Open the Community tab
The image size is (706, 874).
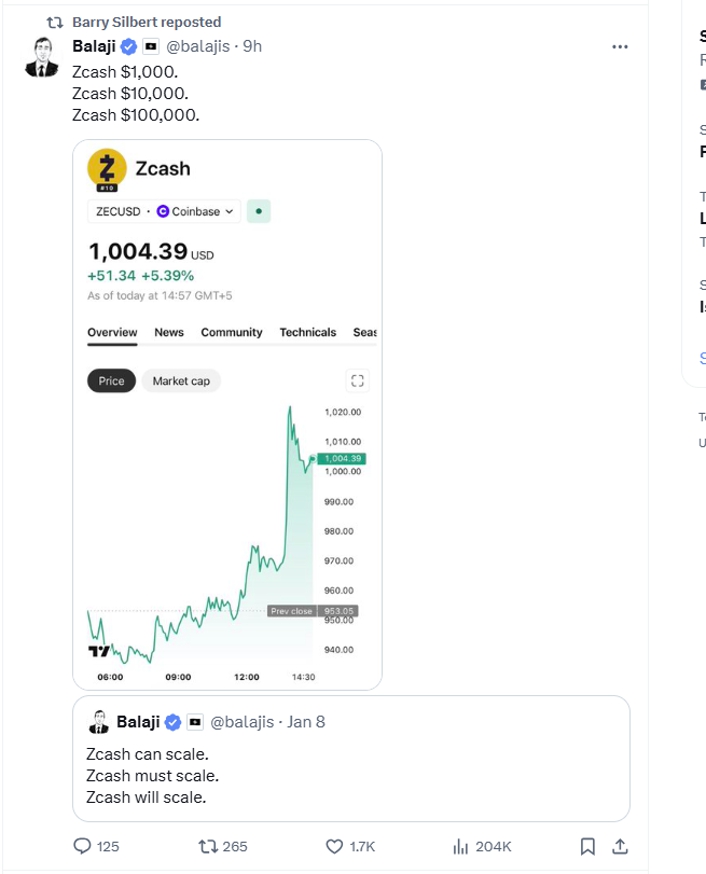[231, 332]
